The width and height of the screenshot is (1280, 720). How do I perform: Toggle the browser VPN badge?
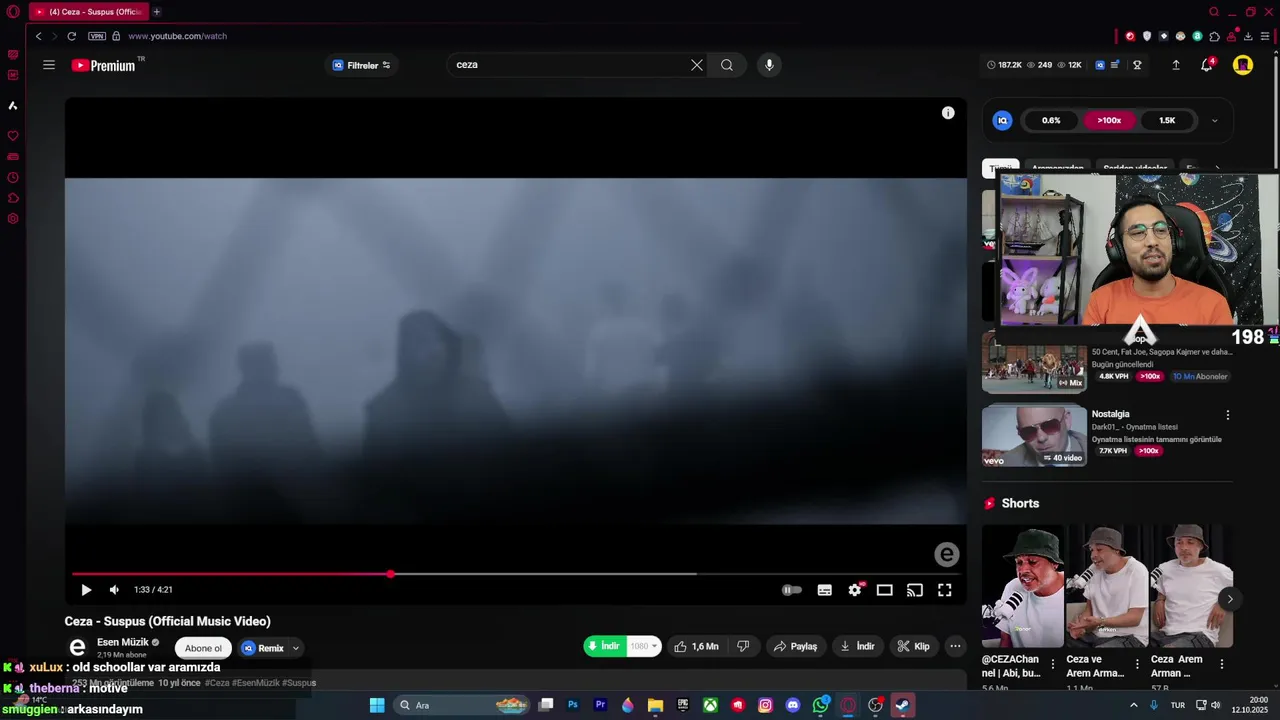(x=97, y=36)
